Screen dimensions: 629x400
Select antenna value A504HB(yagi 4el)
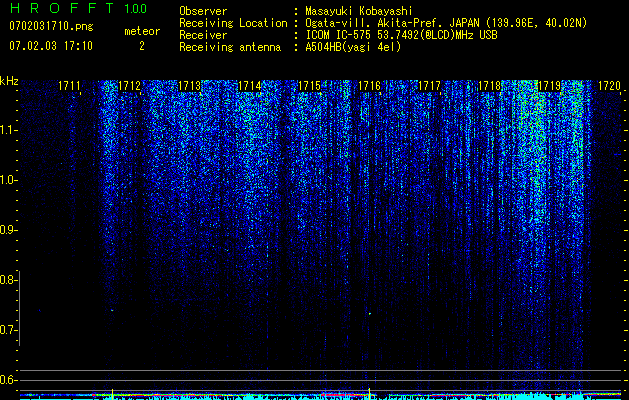point(353,47)
